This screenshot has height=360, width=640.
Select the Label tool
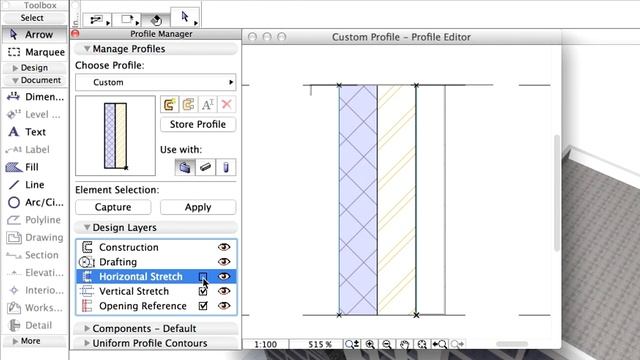34,149
